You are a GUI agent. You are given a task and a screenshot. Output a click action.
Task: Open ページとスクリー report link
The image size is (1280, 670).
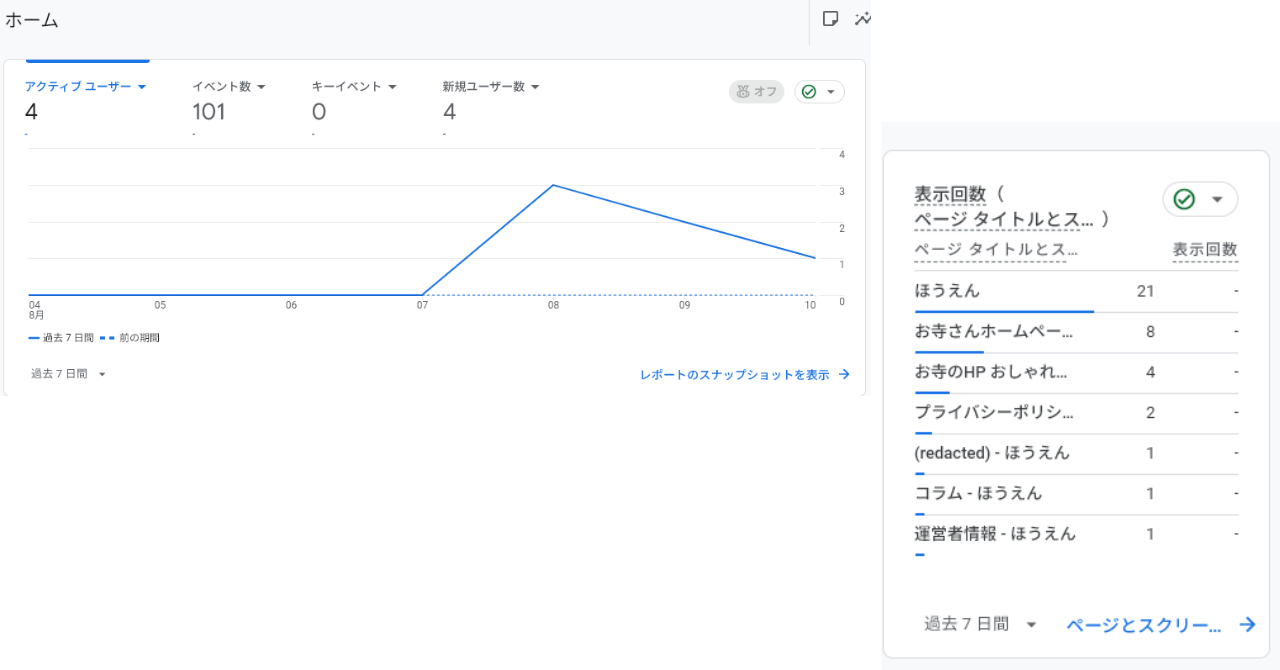[x=1144, y=625]
